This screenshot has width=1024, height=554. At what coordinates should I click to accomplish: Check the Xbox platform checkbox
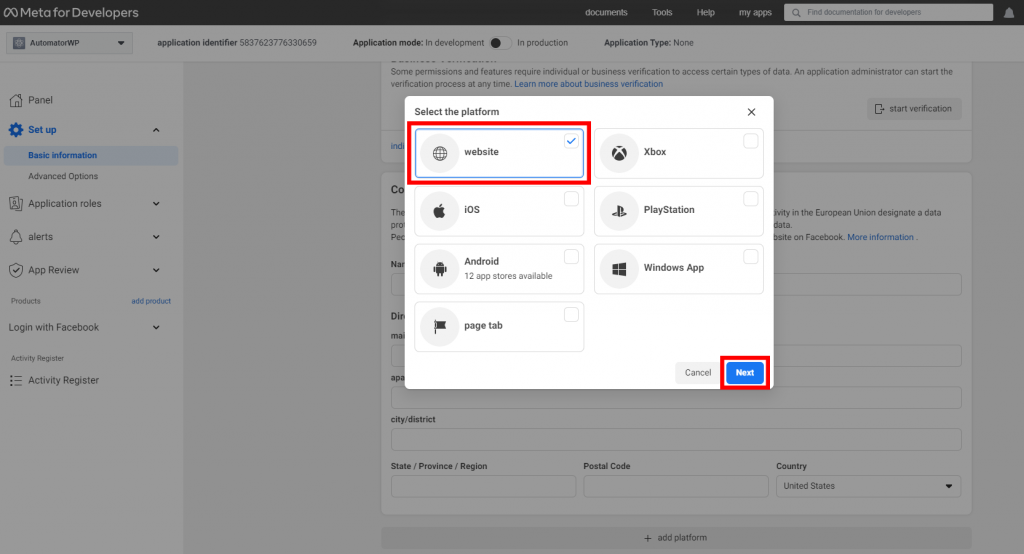751,141
